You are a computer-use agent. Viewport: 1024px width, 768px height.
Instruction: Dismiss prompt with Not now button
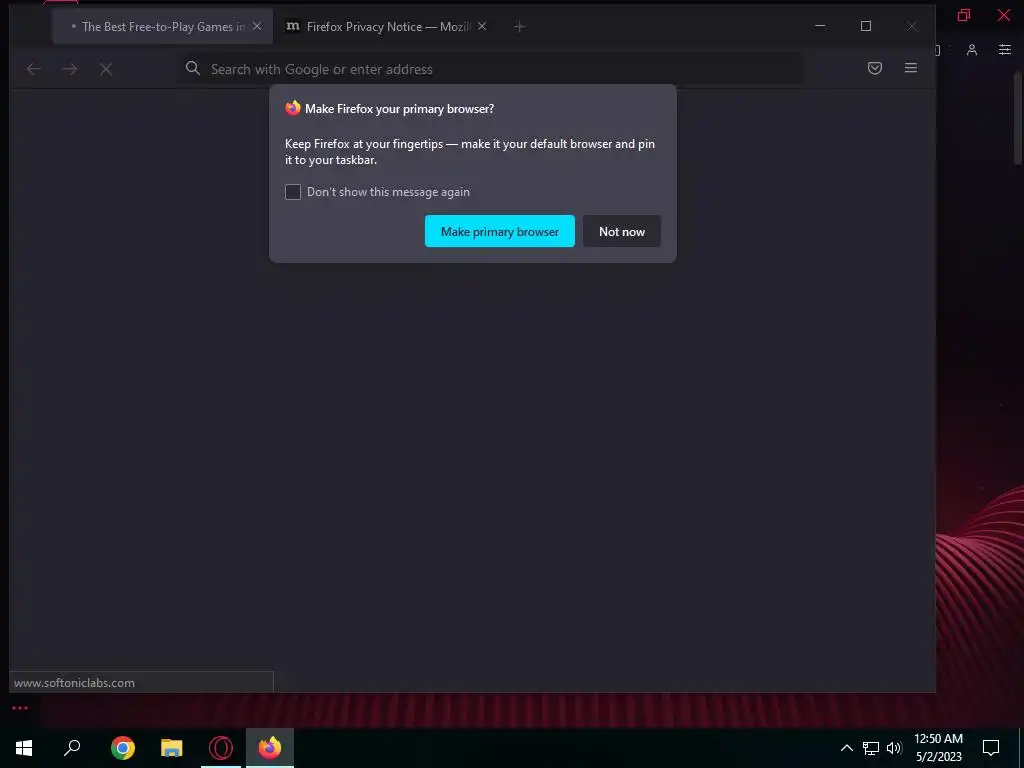tap(622, 231)
